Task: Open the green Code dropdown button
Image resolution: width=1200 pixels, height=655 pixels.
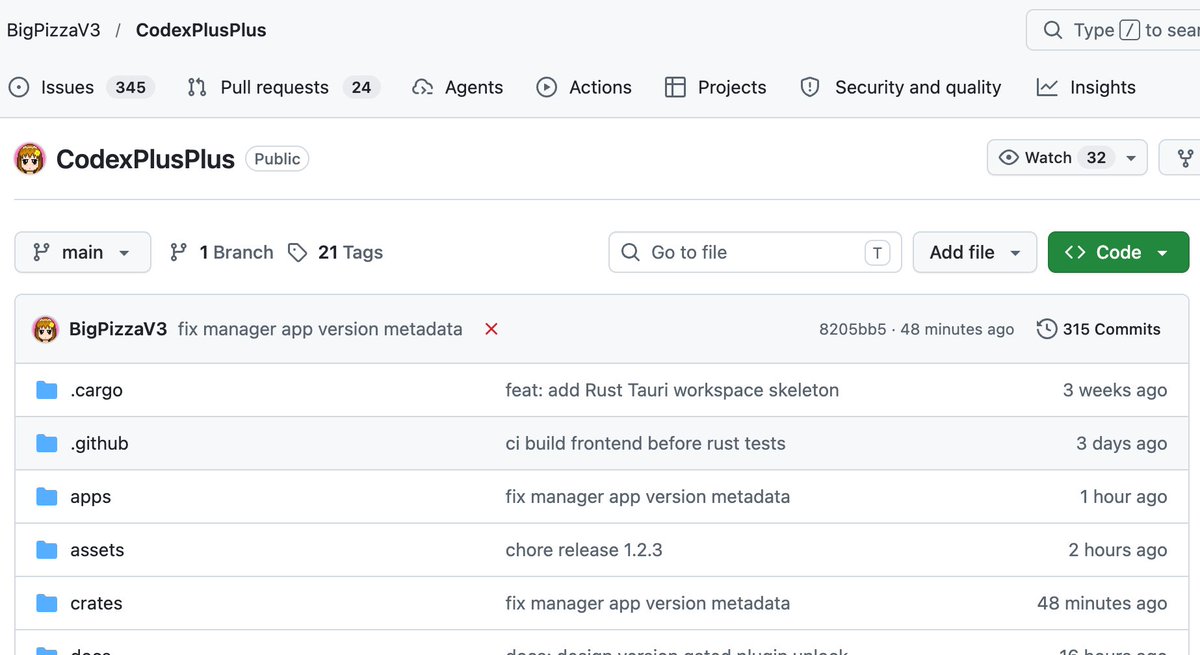Action: 1118,252
